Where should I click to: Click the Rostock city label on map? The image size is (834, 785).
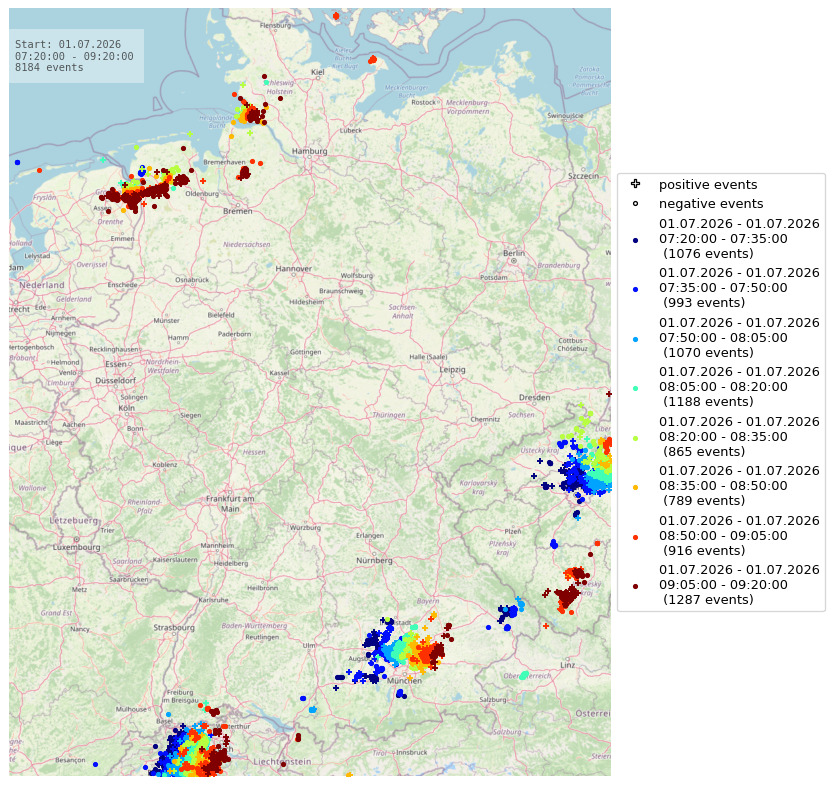[423, 103]
